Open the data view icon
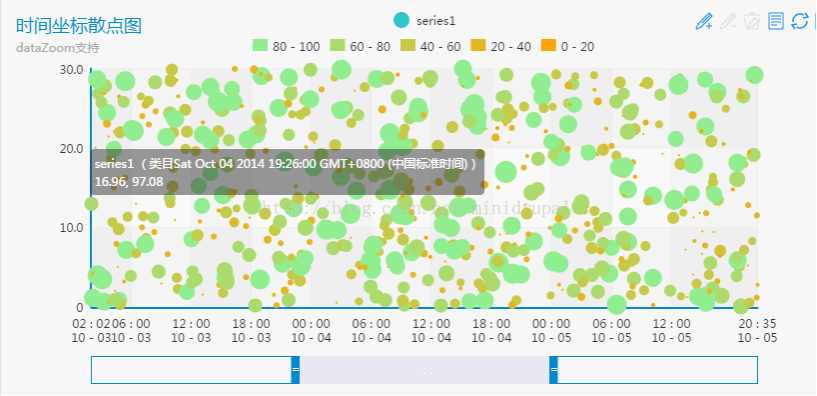The height and width of the screenshot is (396, 817). [776, 21]
